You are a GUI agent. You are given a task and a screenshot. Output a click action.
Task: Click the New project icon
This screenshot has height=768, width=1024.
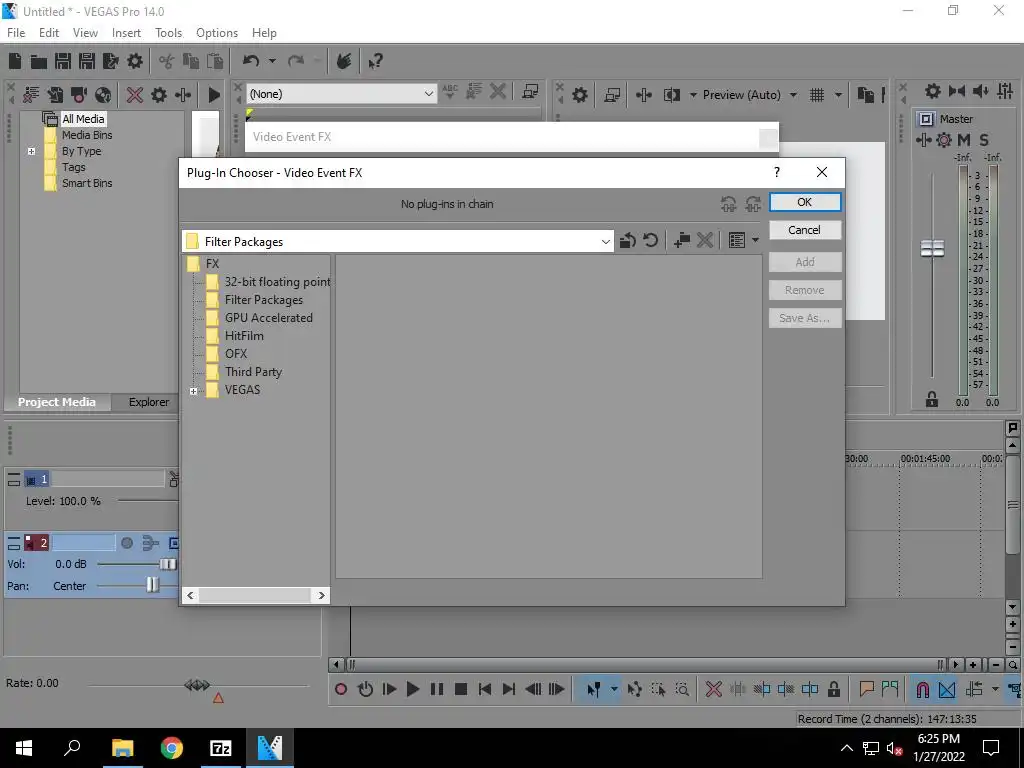tap(15, 61)
